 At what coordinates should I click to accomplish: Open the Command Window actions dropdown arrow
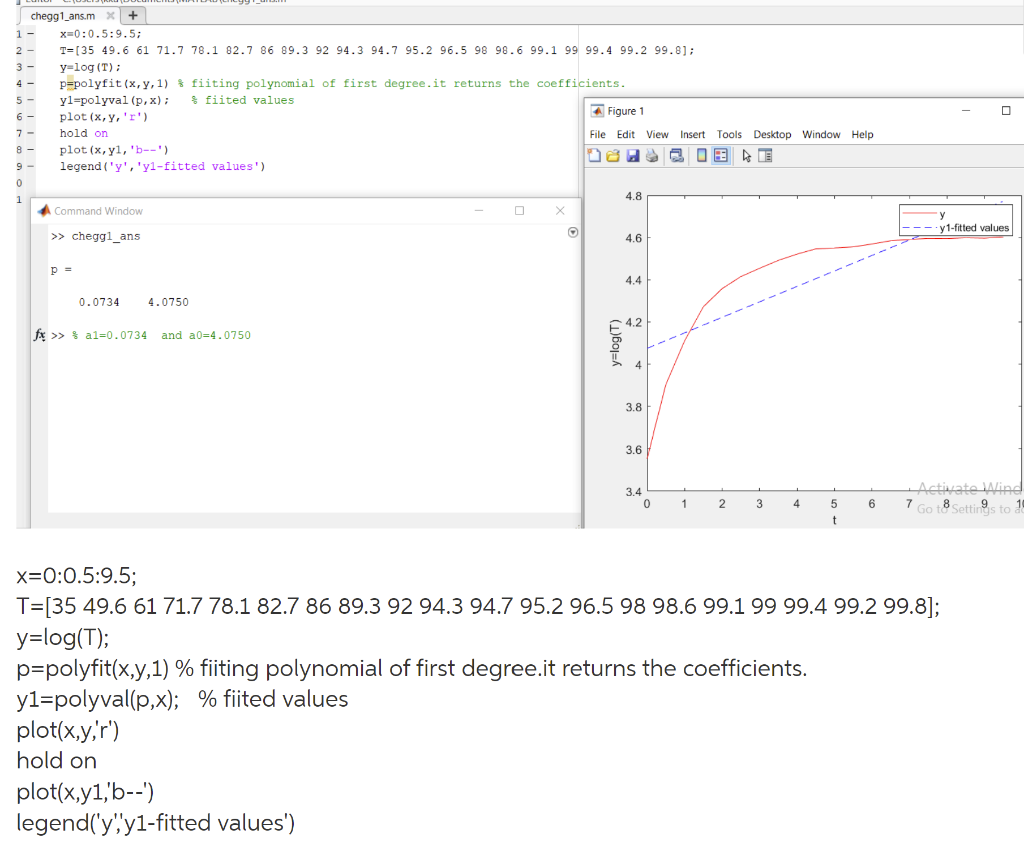point(573,232)
